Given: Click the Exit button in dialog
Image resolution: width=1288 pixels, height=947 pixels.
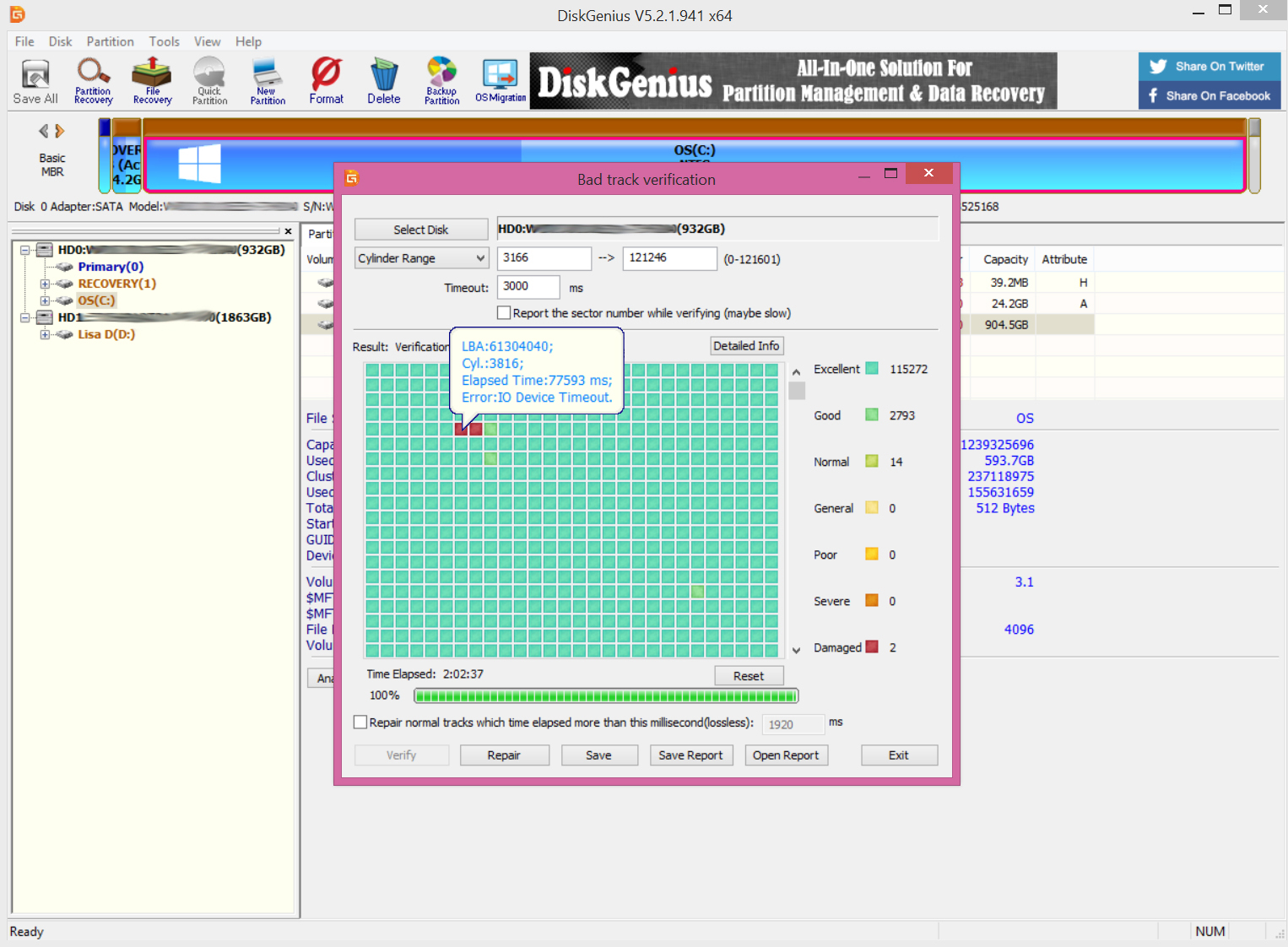Looking at the screenshot, I should (x=899, y=755).
